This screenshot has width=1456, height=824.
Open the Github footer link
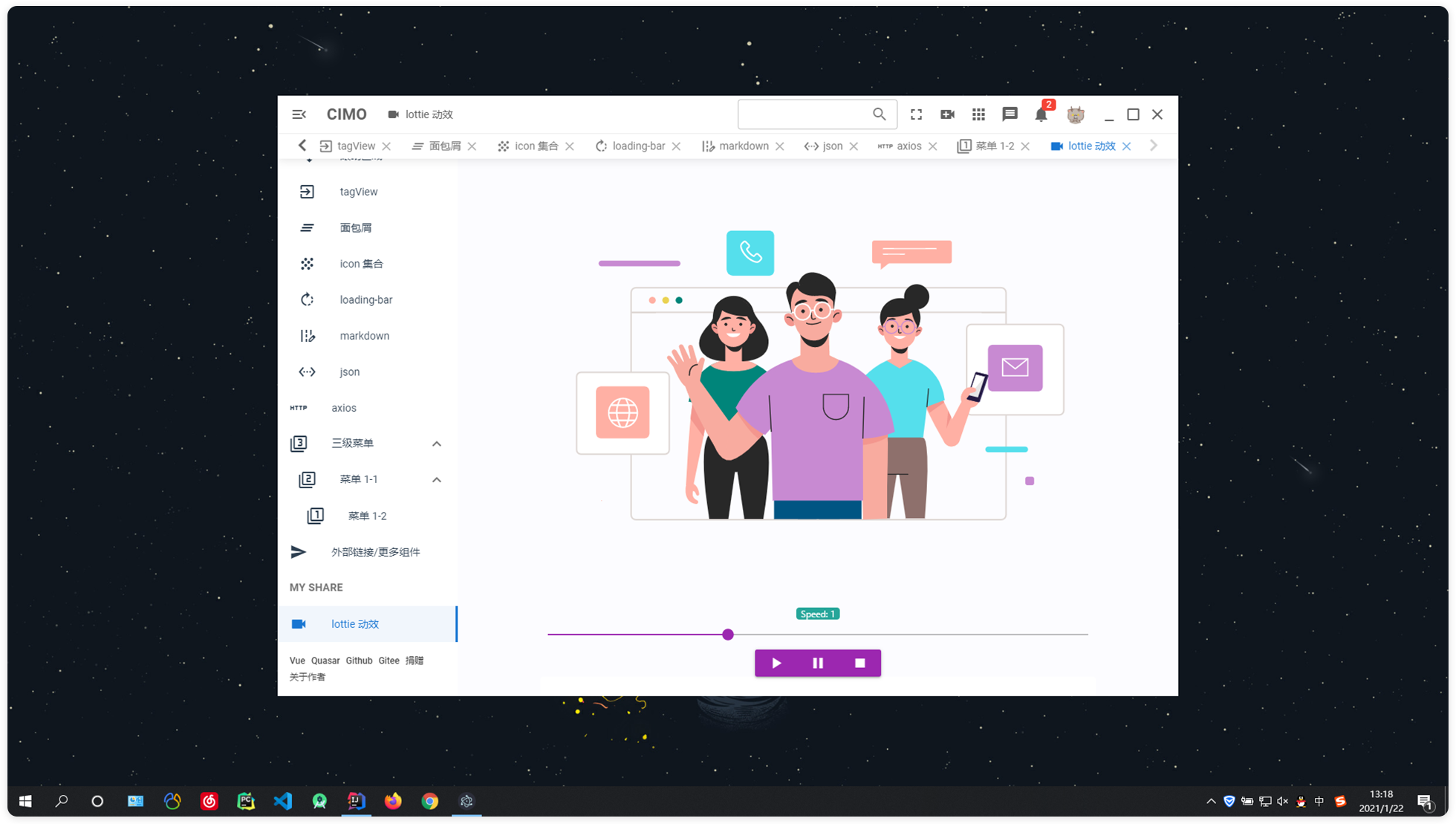coord(359,661)
